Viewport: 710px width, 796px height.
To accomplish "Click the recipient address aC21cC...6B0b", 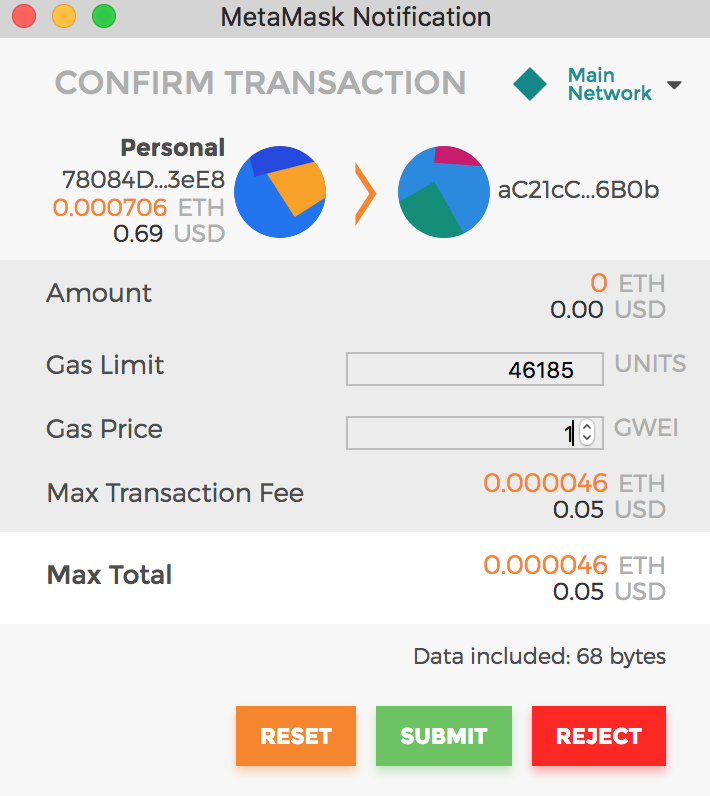I will (x=579, y=190).
